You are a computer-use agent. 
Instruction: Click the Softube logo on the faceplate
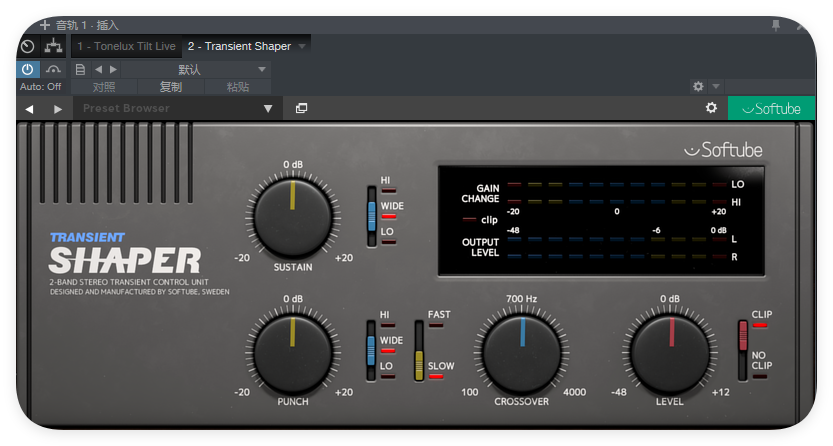coord(723,150)
